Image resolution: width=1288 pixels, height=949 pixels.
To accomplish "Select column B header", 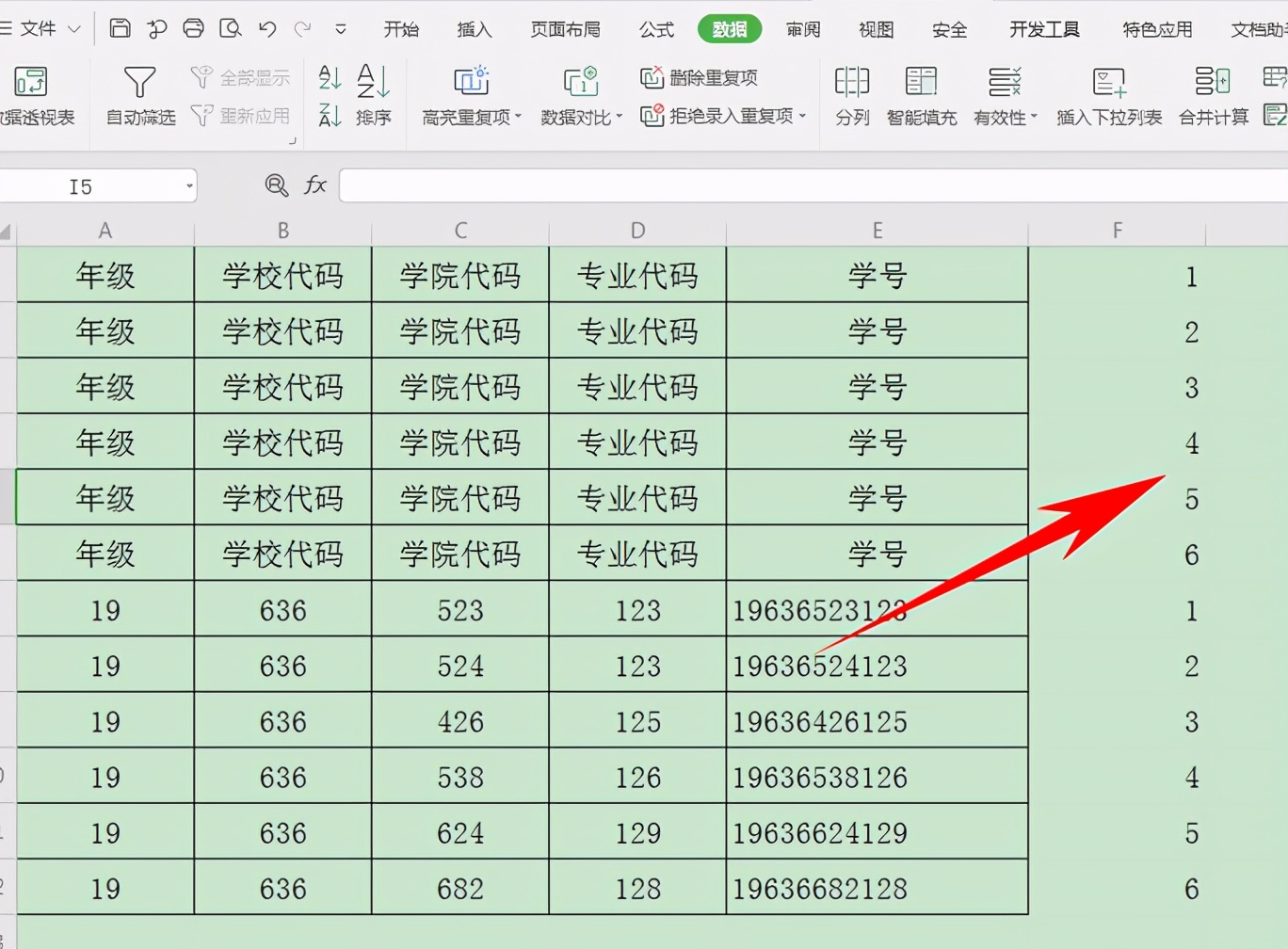I will click(282, 231).
